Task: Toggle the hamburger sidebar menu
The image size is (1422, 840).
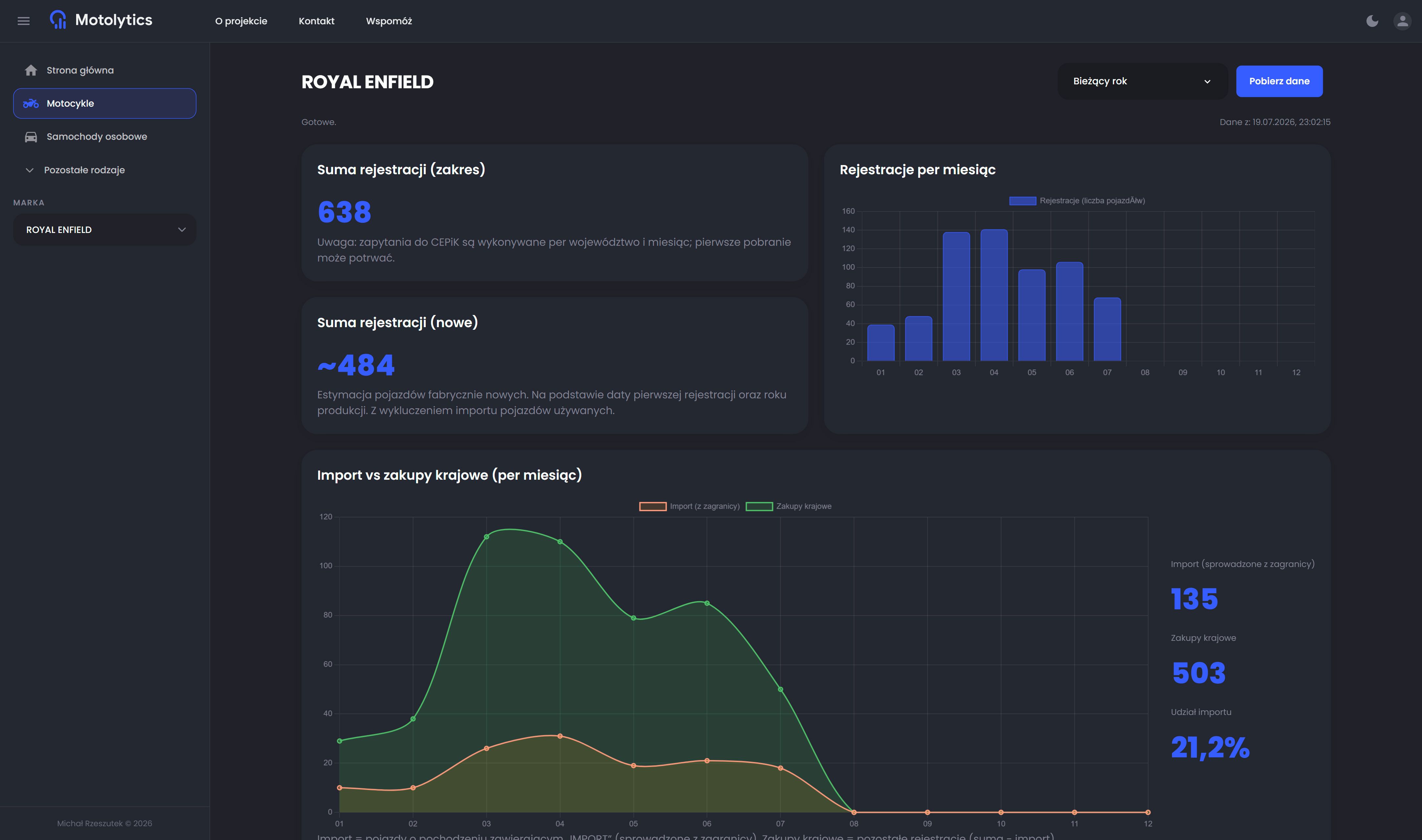Action: pyautogui.click(x=23, y=21)
